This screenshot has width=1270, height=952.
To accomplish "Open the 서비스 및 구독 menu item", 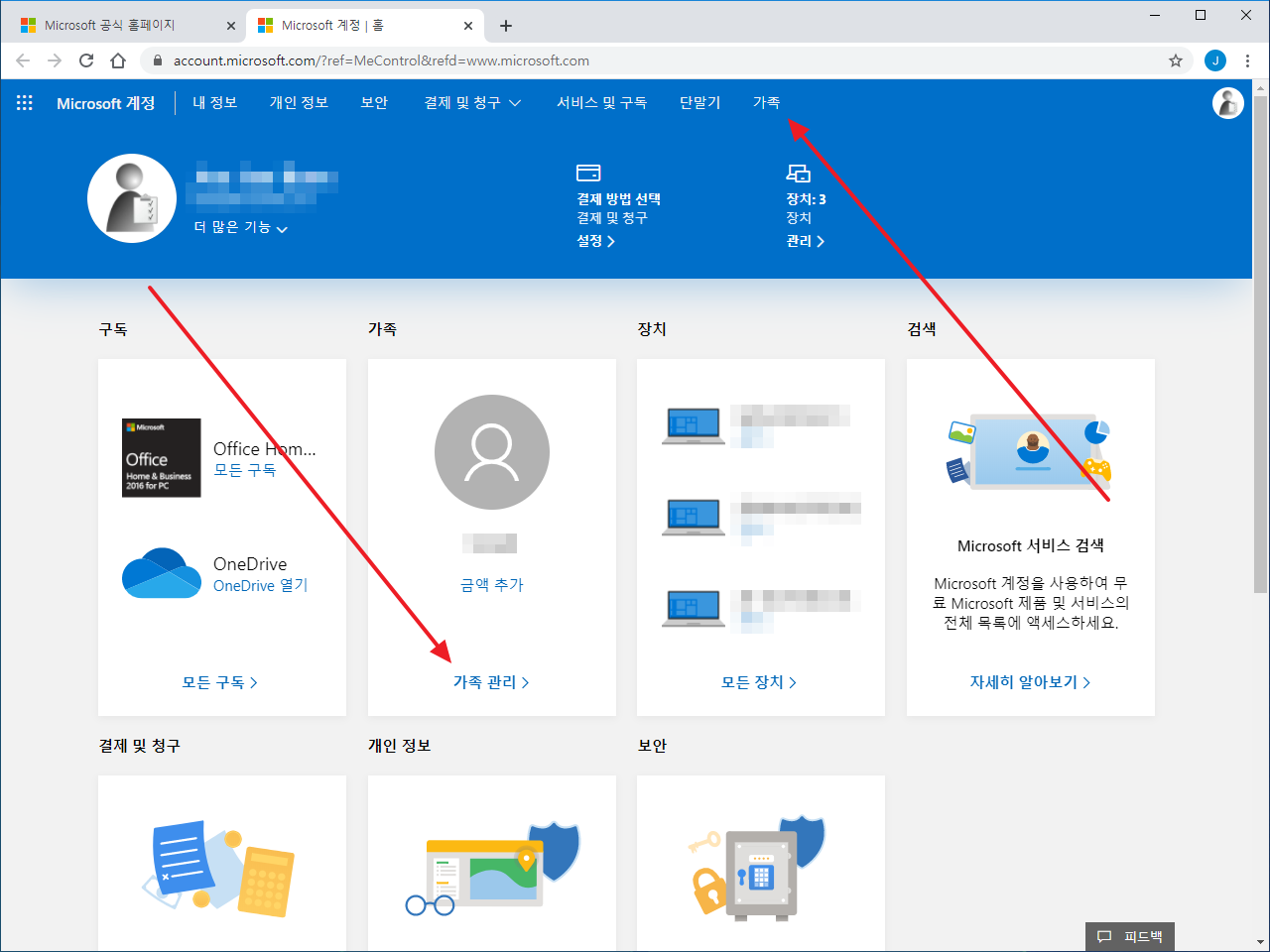I will [601, 103].
